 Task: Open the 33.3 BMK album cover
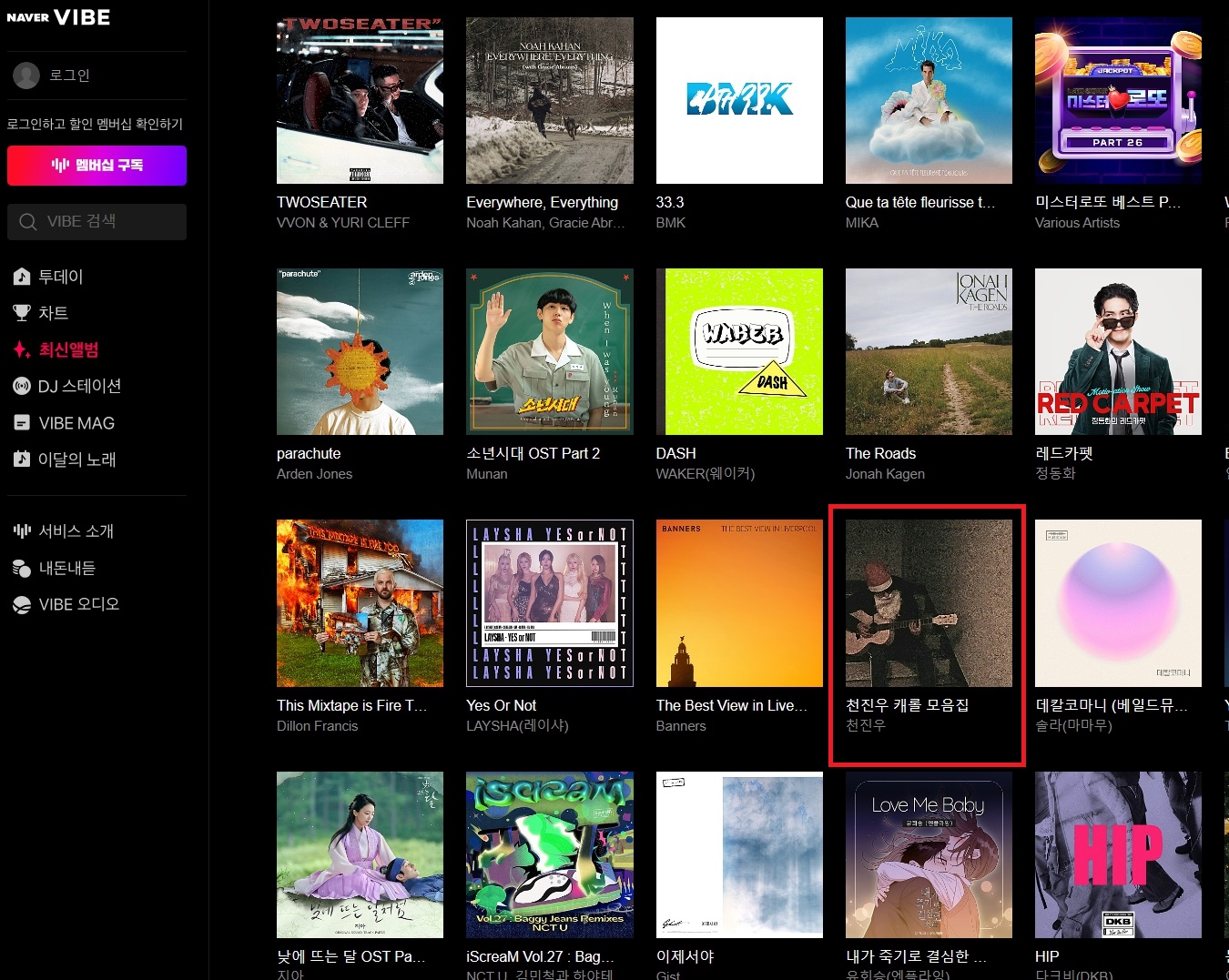click(739, 100)
